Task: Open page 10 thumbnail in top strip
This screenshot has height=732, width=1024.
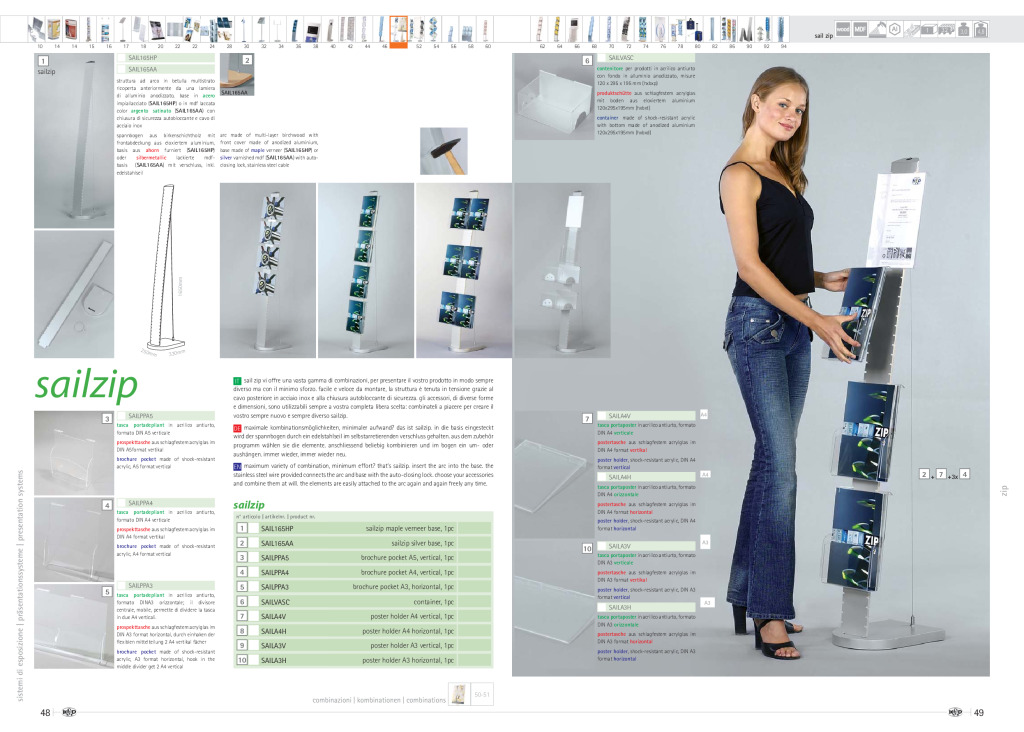Action: coord(36,29)
